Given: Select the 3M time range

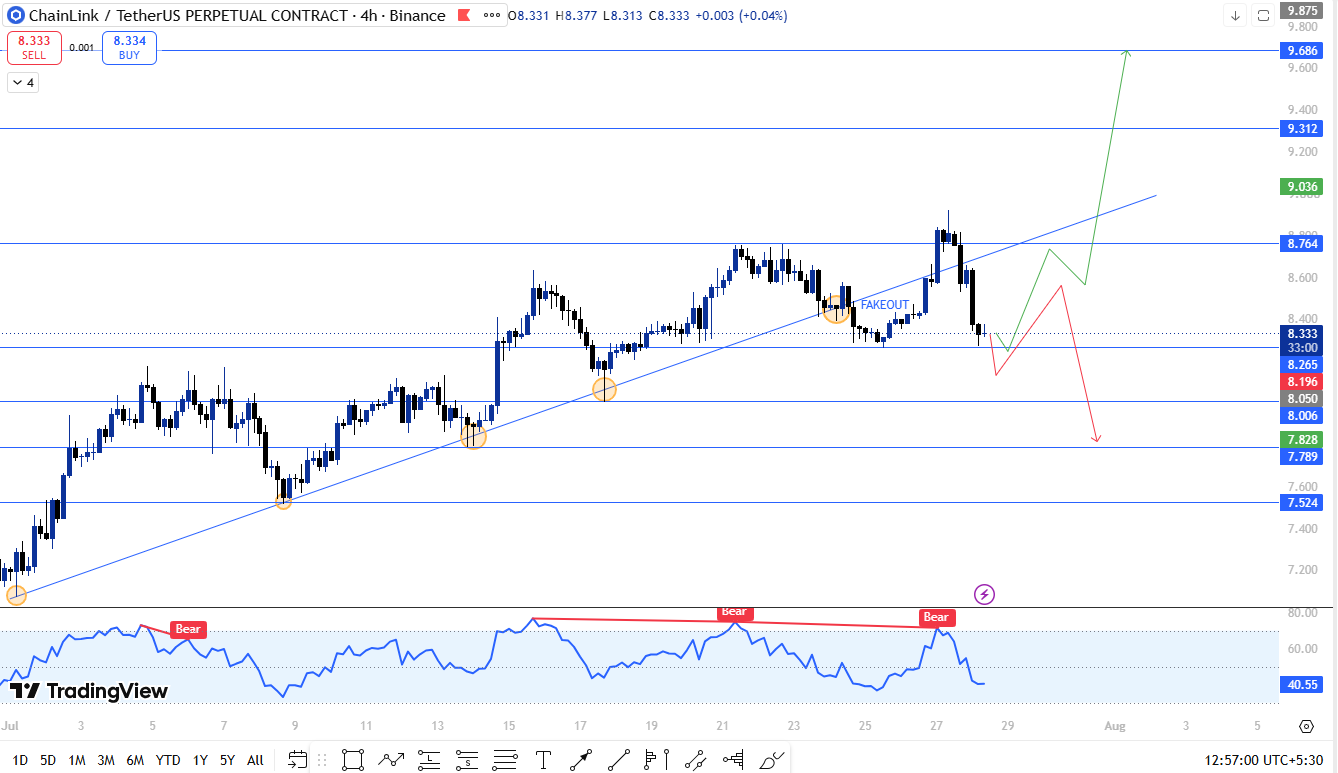Looking at the screenshot, I should click(x=106, y=760).
